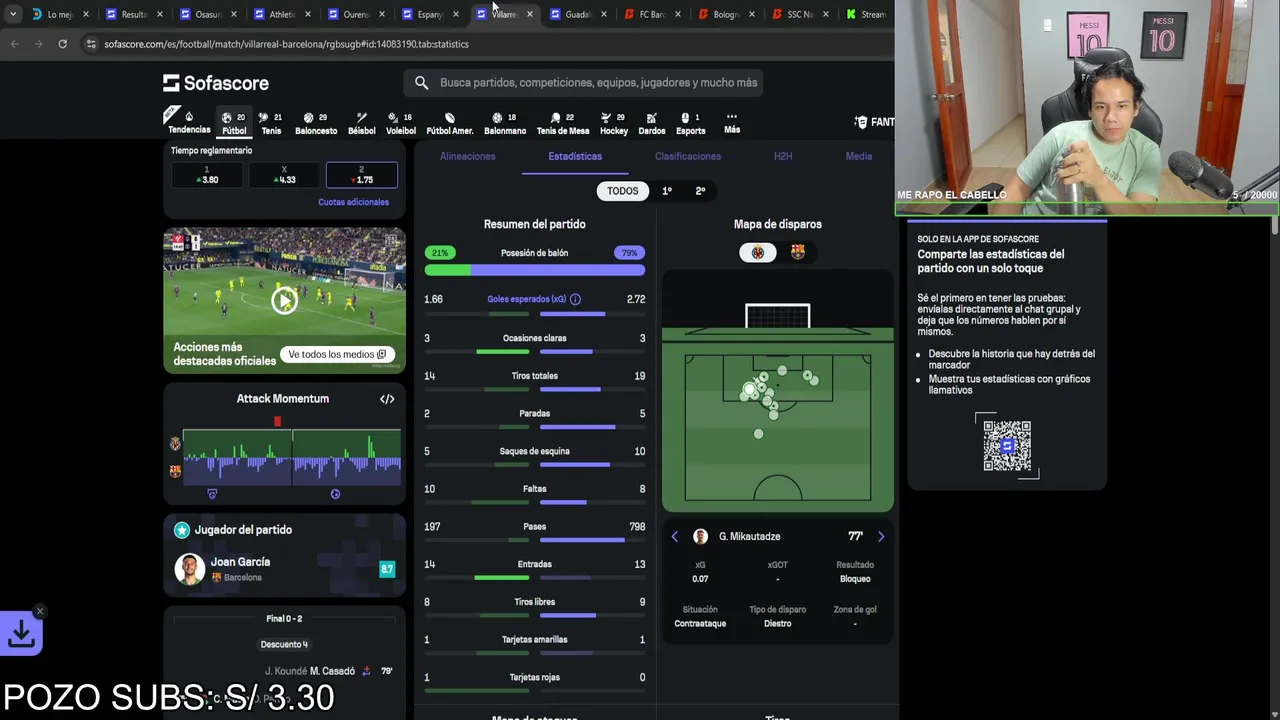Play the match highlights video
This screenshot has height=720, width=1280.
[284, 300]
